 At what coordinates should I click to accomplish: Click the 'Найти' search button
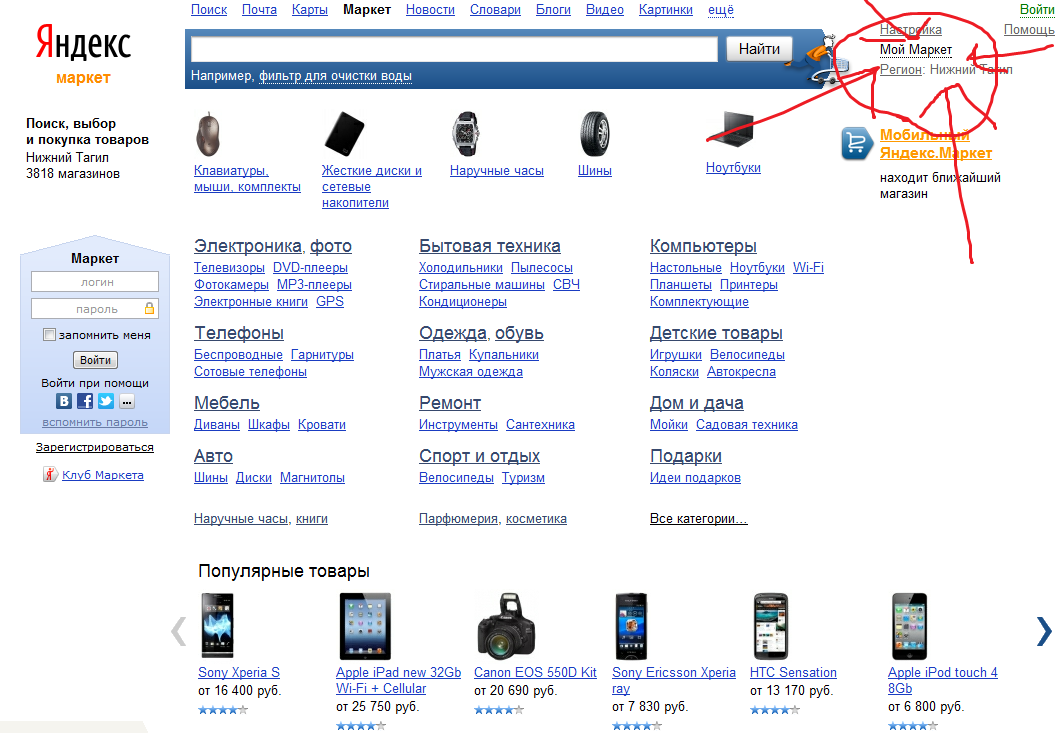point(759,49)
